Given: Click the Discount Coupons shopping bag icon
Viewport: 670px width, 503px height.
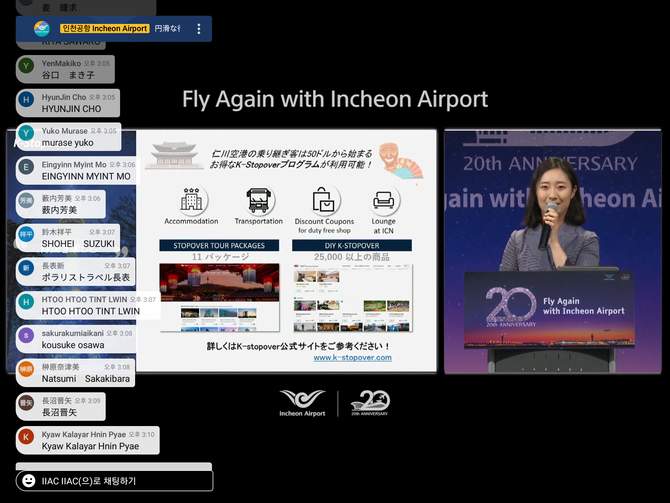Looking at the screenshot, I should (324, 198).
